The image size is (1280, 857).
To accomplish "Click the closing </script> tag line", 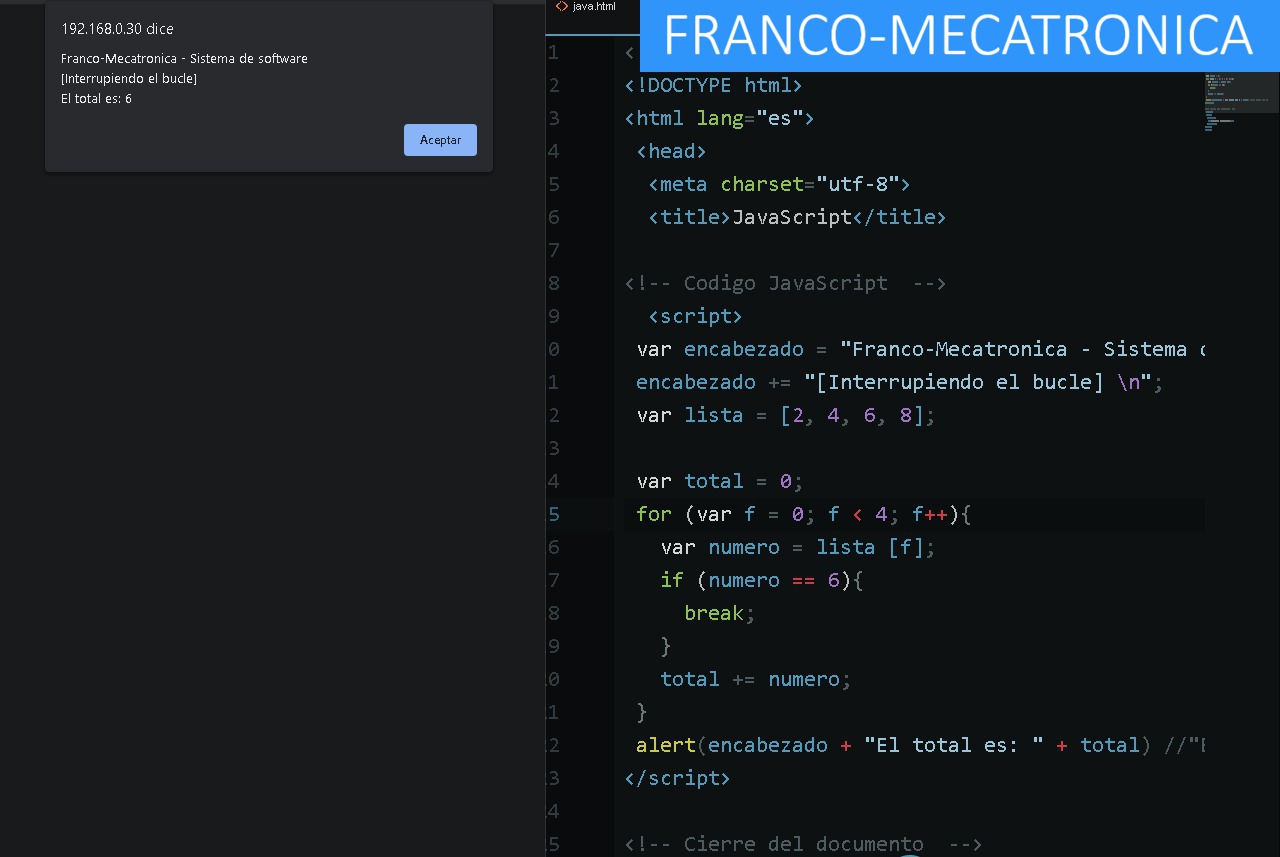I will (677, 778).
